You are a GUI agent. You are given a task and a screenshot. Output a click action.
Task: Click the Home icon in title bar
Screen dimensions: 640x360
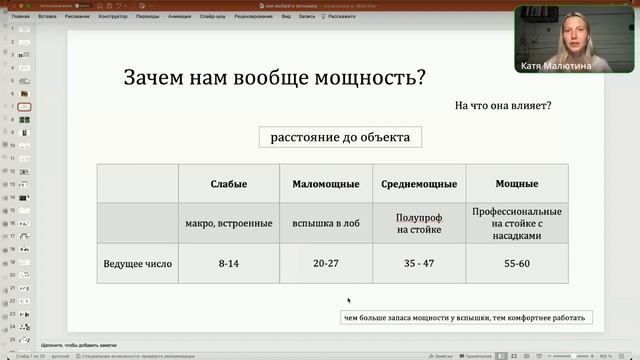pos(100,6)
